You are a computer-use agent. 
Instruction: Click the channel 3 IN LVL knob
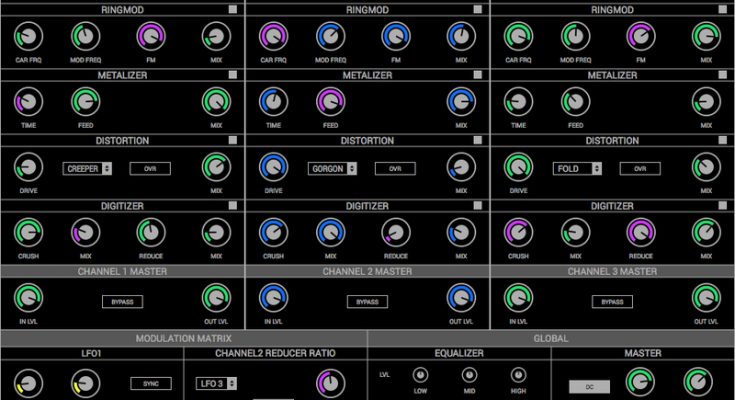pos(517,297)
